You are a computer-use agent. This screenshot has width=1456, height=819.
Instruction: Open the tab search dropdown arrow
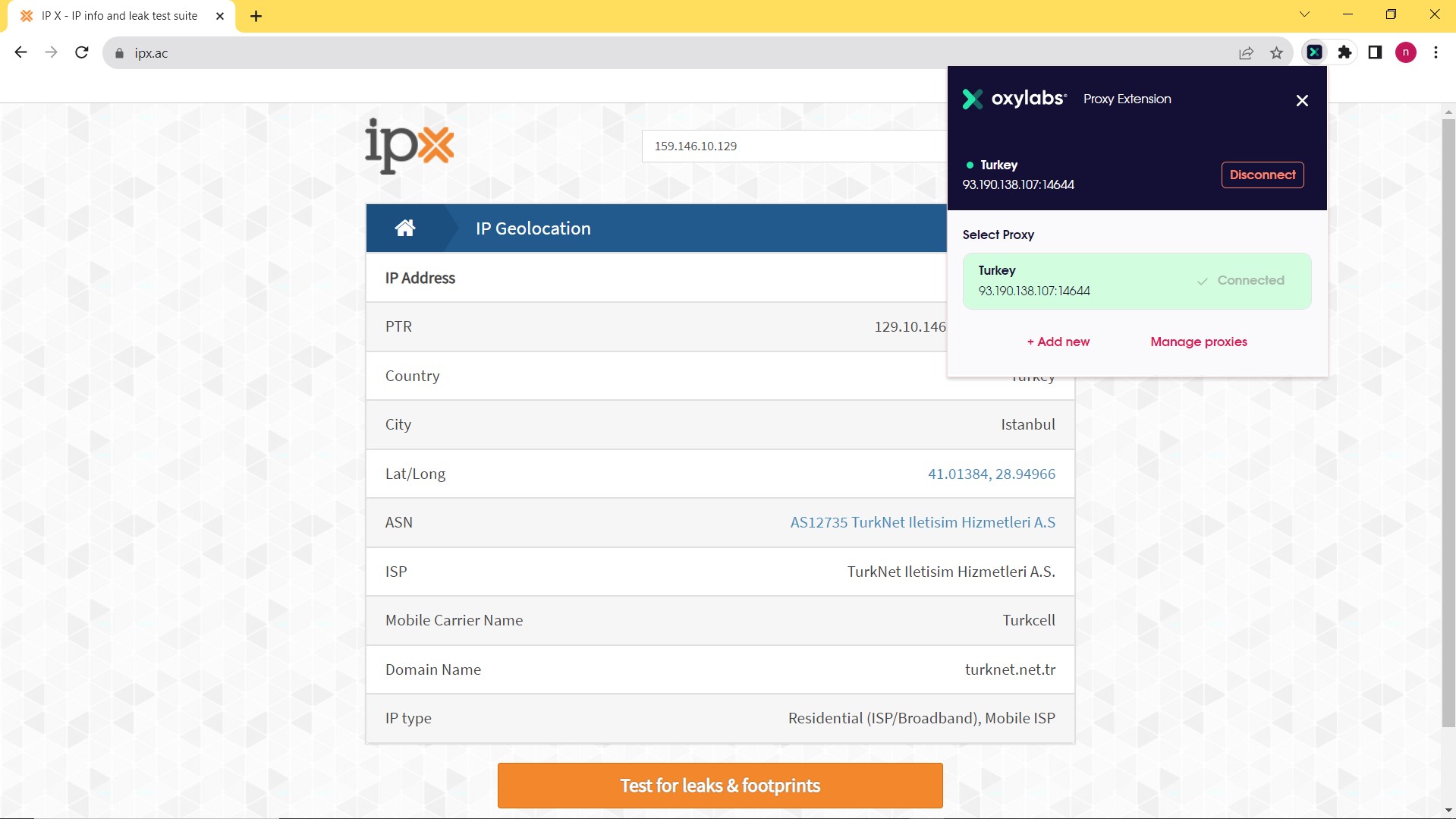point(1304,14)
